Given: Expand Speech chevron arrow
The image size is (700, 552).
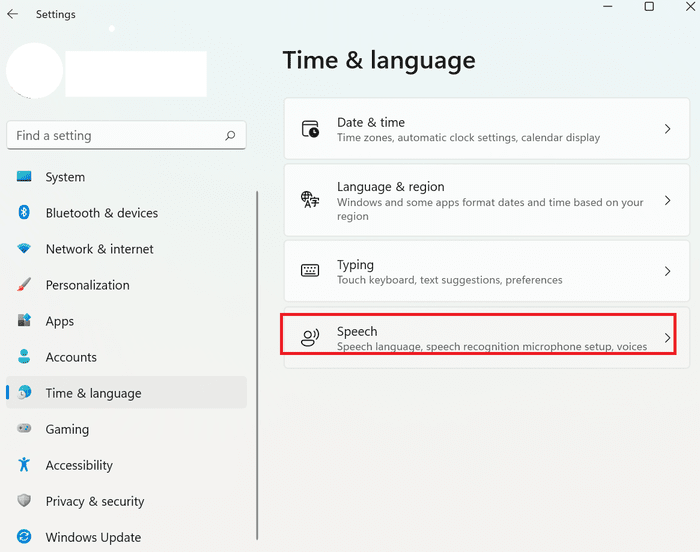Looking at the screenshot, I should (667, 338).
